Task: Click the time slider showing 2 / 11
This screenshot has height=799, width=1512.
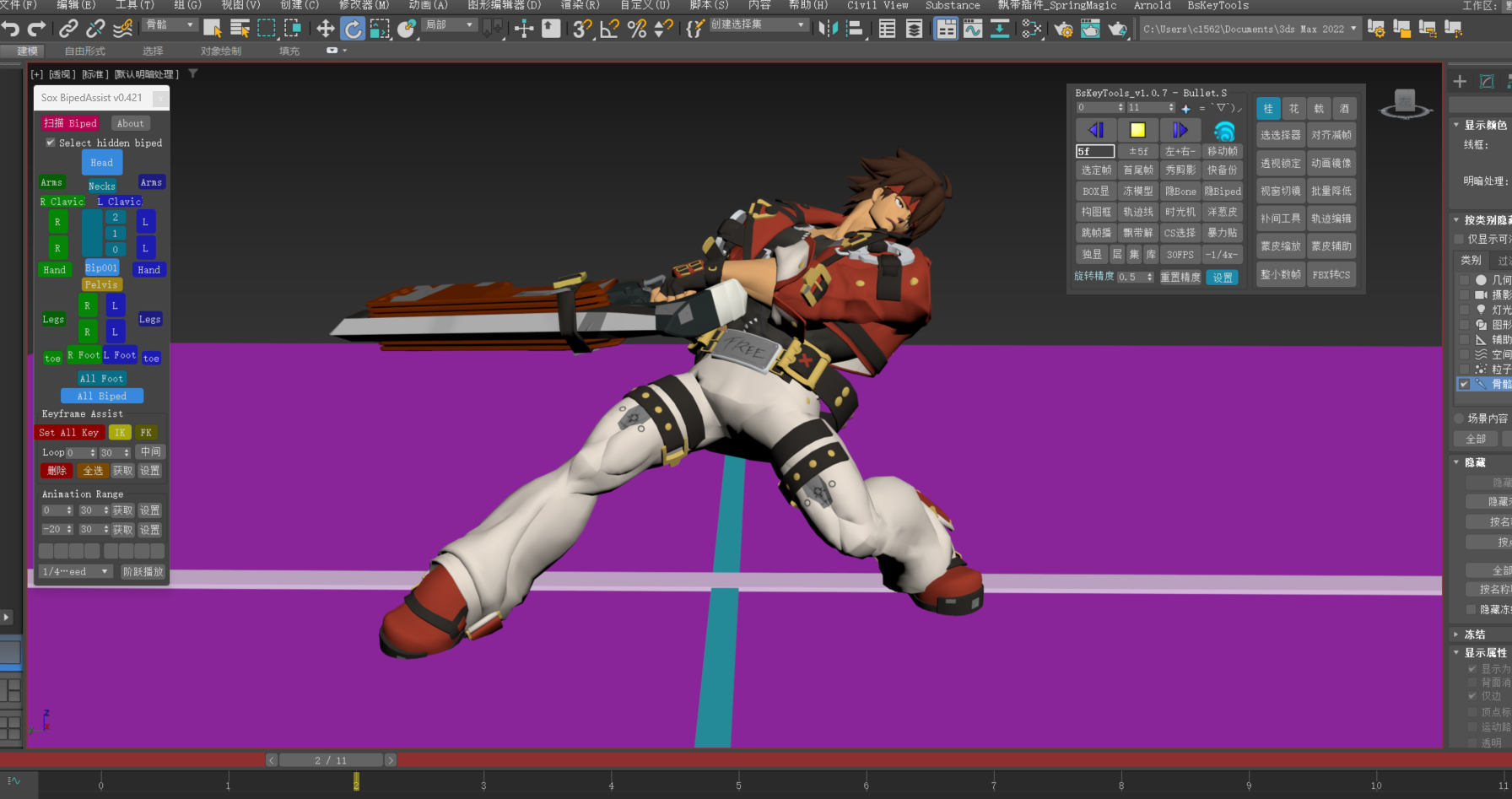Action: 331,760
